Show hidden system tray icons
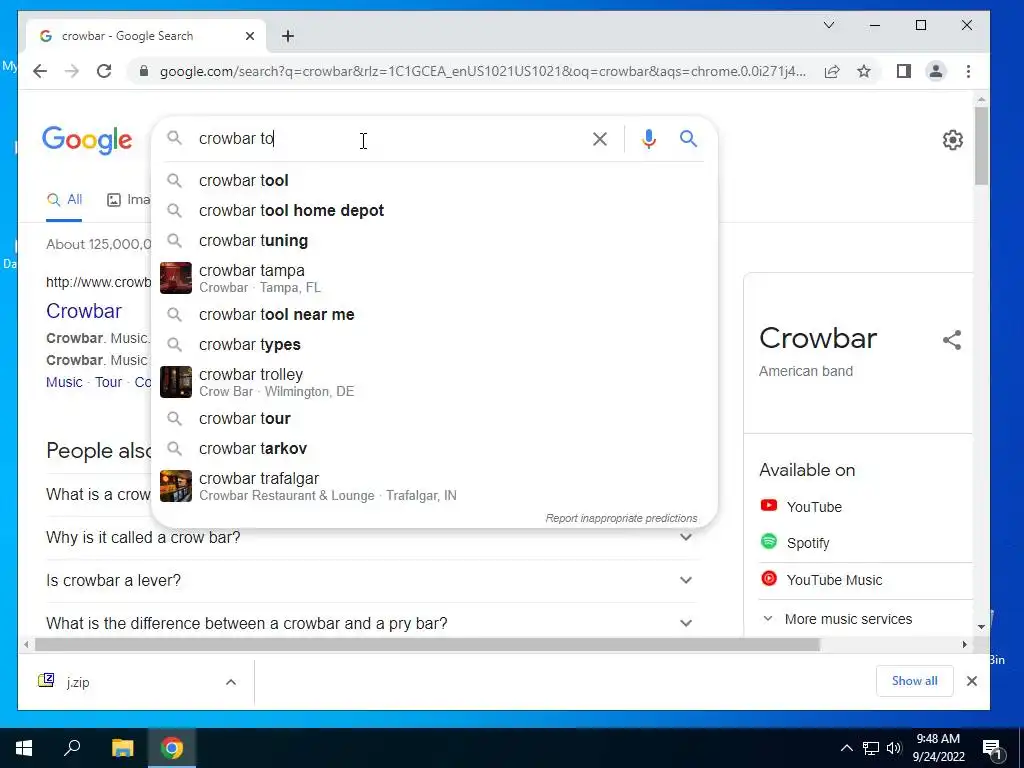Image resolution: width=1024 pixels, height=768 pixels. click(846, 748)
